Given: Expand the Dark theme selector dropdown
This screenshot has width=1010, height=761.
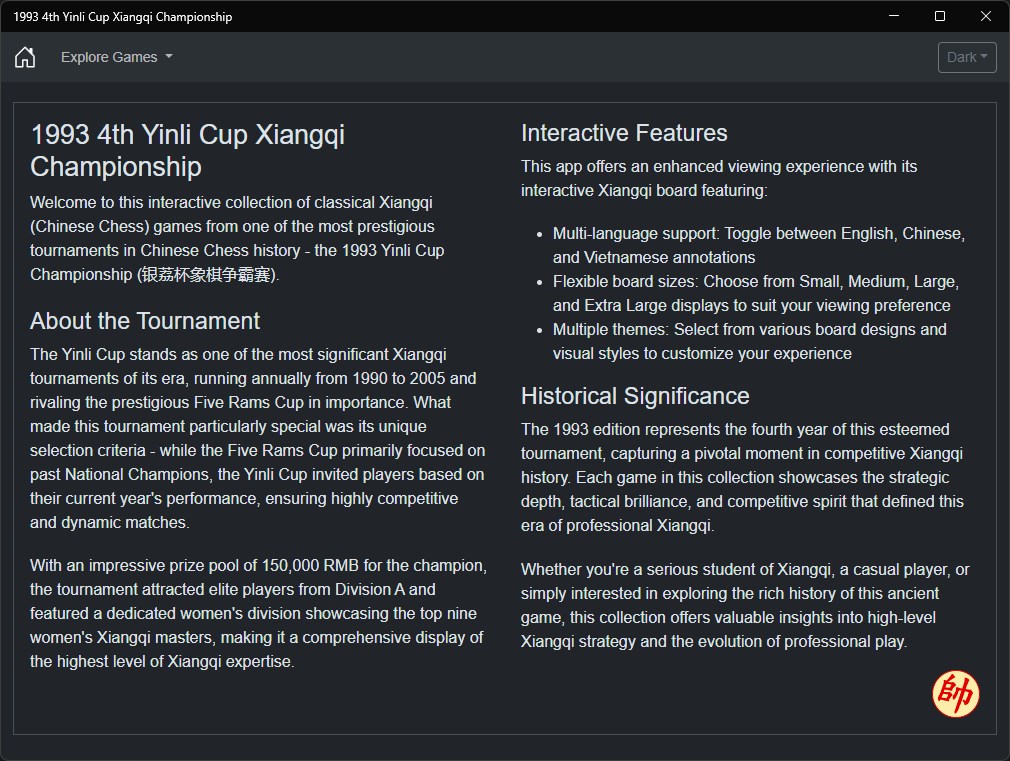Looking at the screenshot, I should (967, 57).
